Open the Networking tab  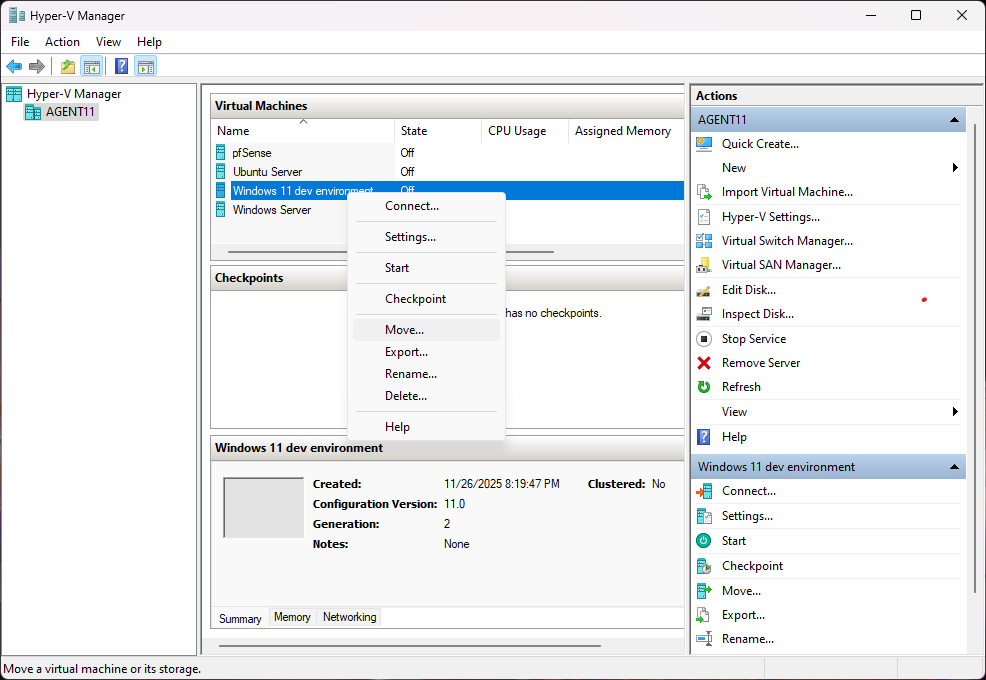tap(349, 618)
